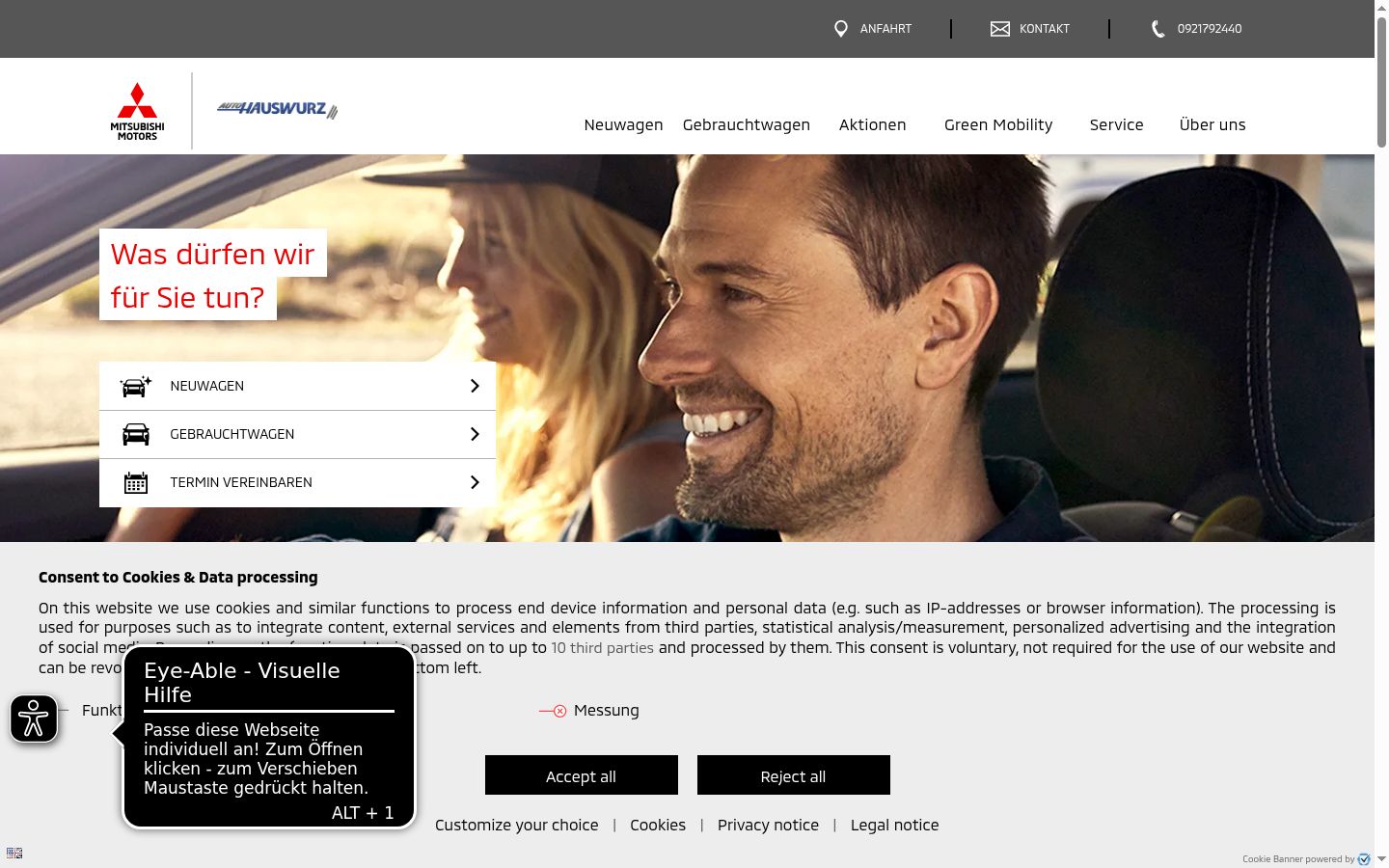The height and width of the screenshot is (868, 1389).
Task: Click the Reject all button
Action: coord(794,775)
